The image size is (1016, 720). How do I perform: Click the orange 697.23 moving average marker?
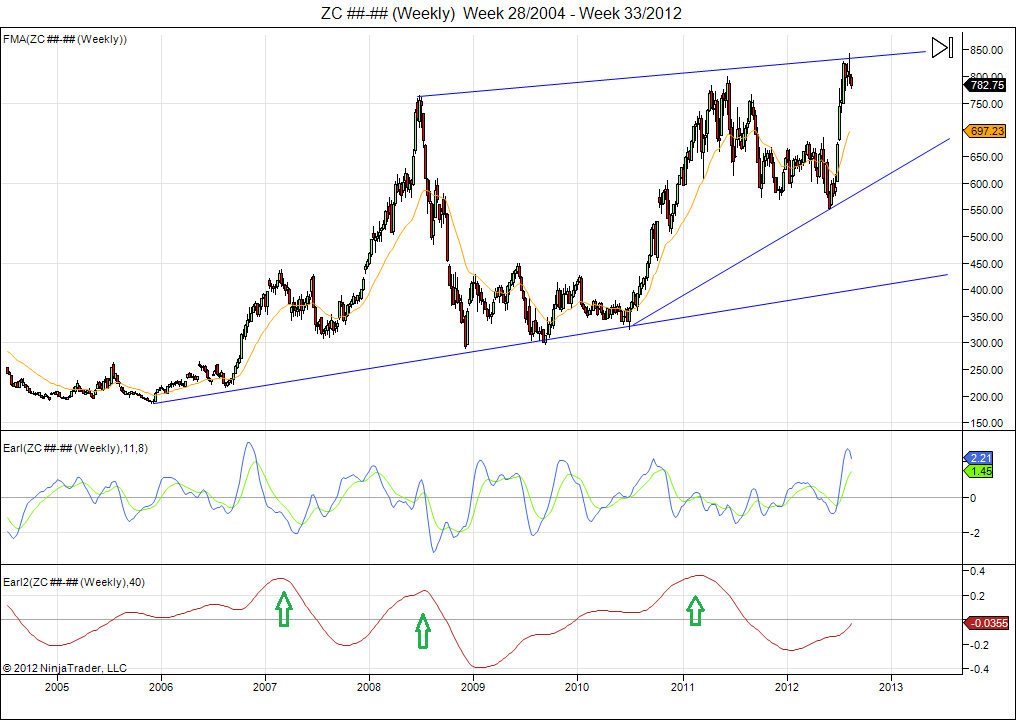click(986, 131)
